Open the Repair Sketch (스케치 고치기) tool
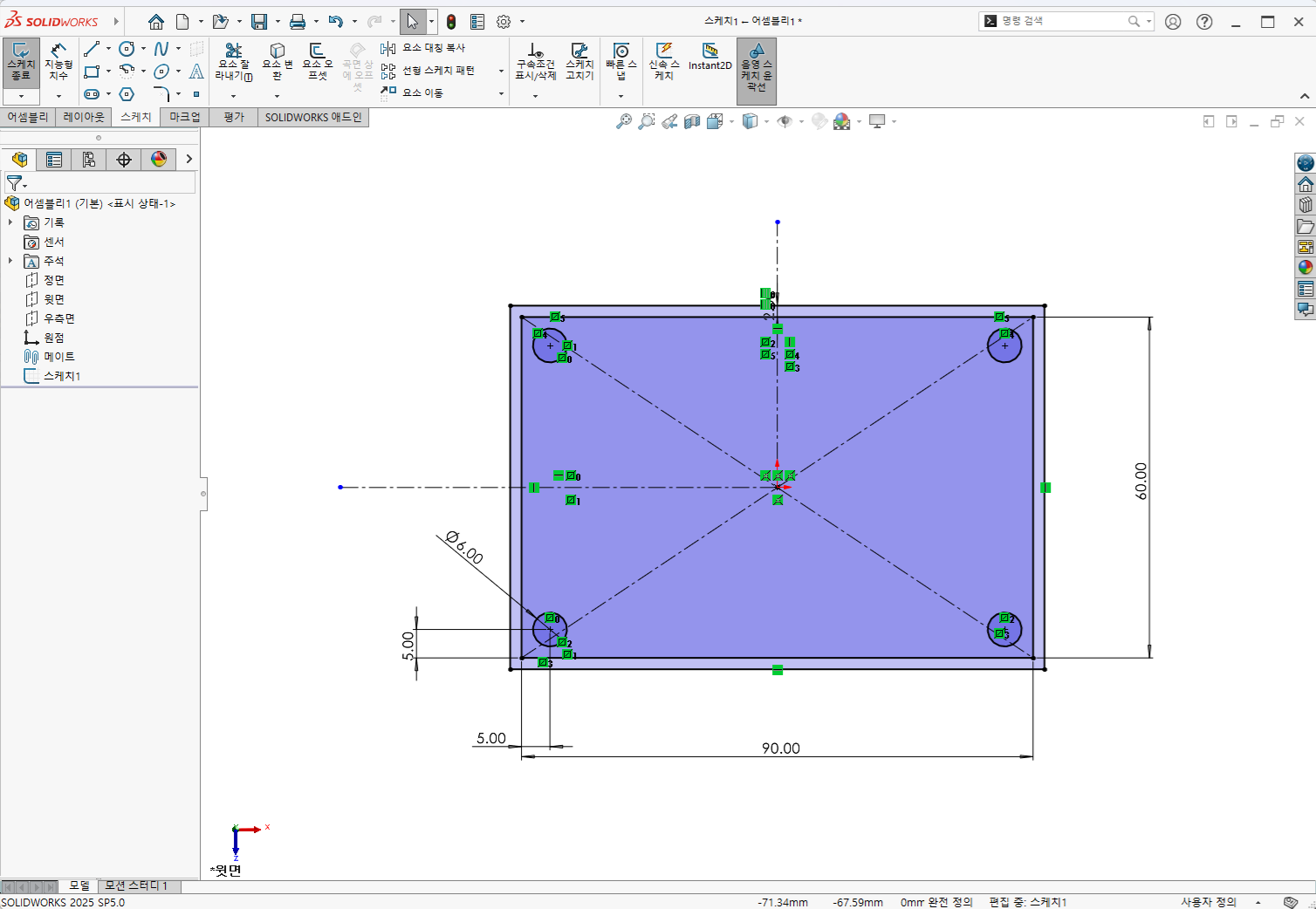Image resolution: width=1316 pixels, height=909 pixels. (x=579, y=62)
